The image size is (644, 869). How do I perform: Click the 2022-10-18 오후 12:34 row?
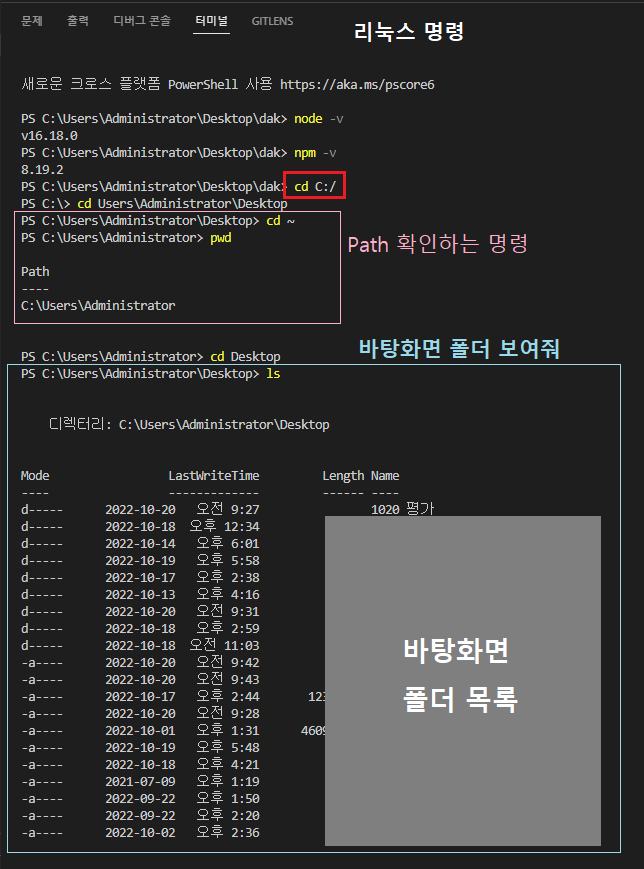tap(140, 526)
